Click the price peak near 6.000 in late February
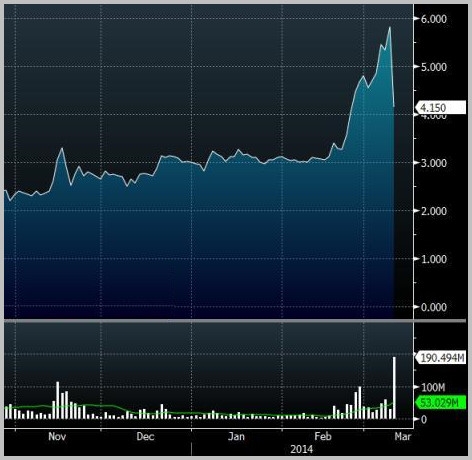The height and width of the screenshot is (460, 472). [x=390, y=27]
